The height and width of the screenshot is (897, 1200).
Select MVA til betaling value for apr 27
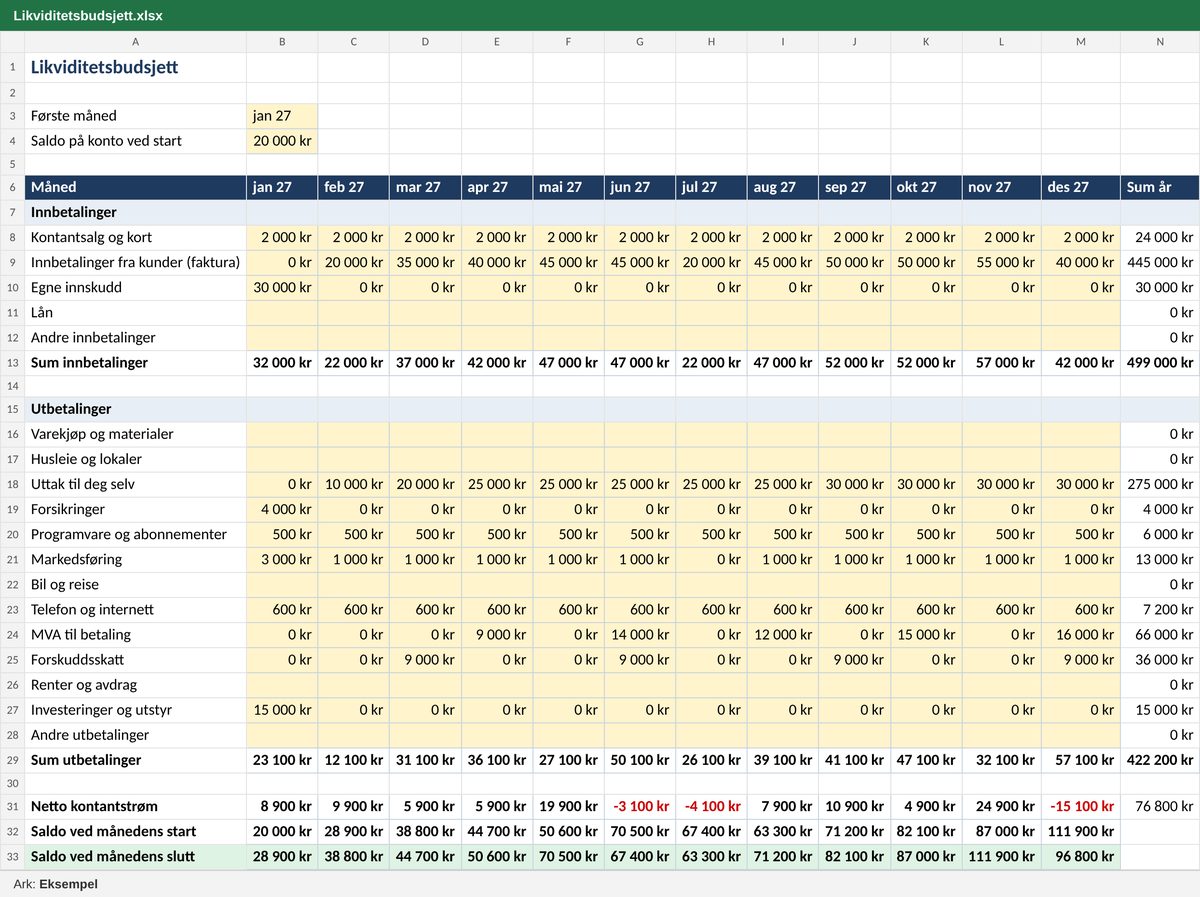click(x=497, y=635)
